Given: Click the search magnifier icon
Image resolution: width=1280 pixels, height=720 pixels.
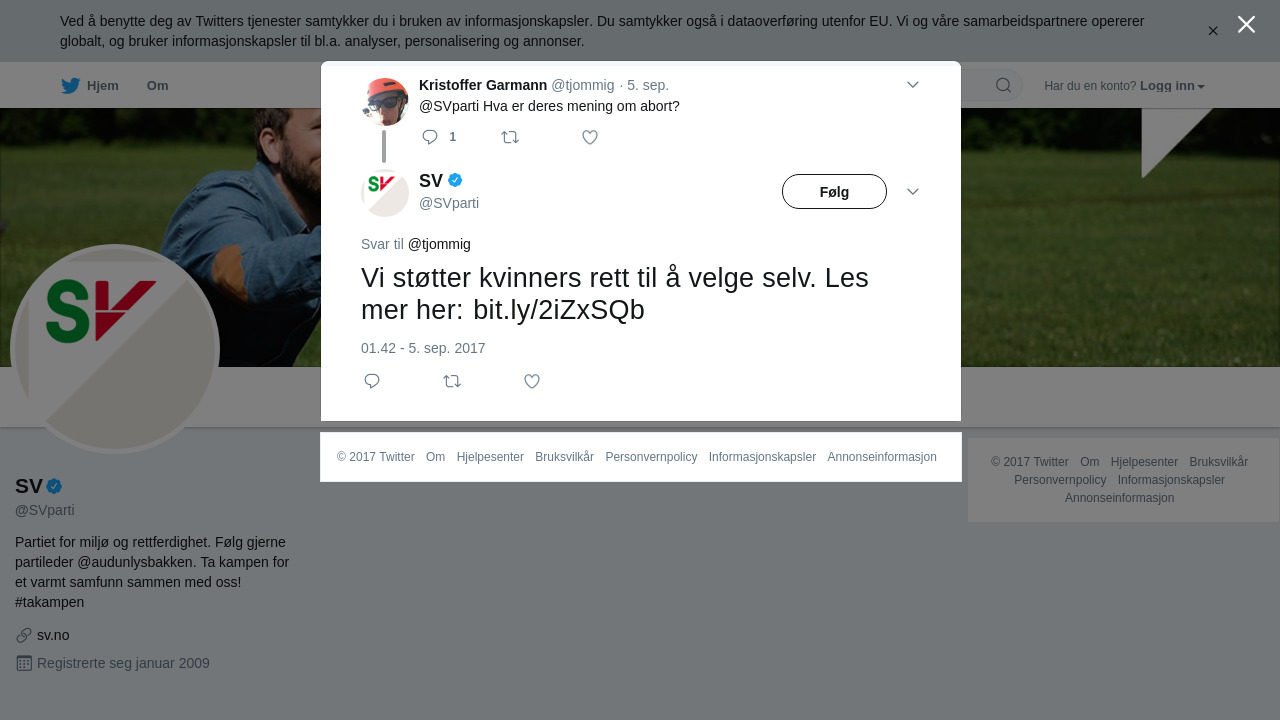Looking at the screenshot, I should click(x=1003, y=85).
